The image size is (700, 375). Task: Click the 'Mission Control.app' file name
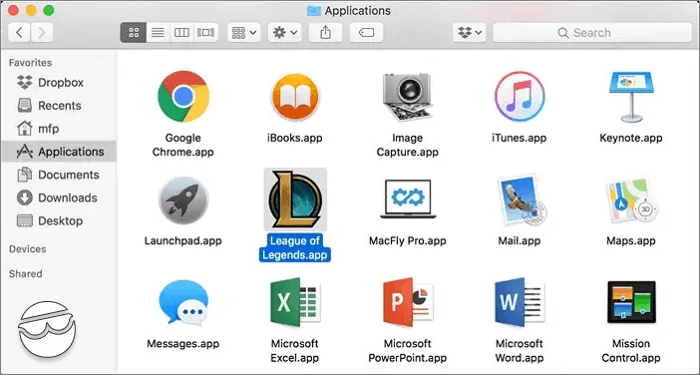point(631,351)
